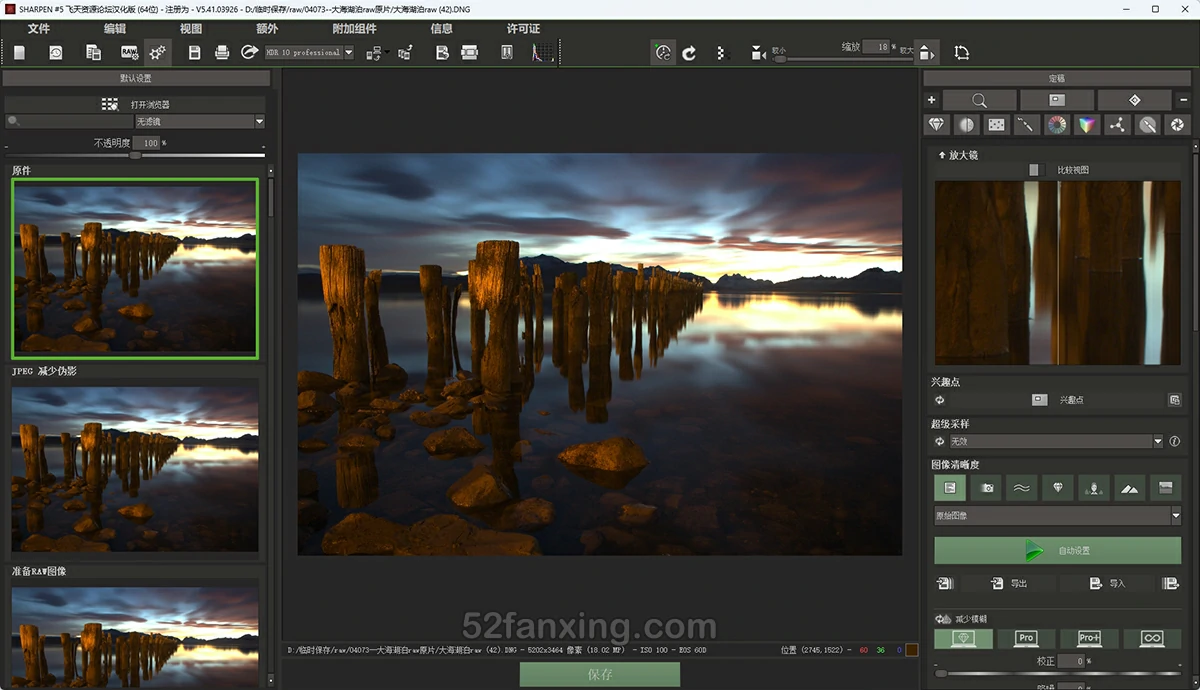Open the gears settings icon
This screenshot has height=690, width=1200.
(x=158, y=52)
